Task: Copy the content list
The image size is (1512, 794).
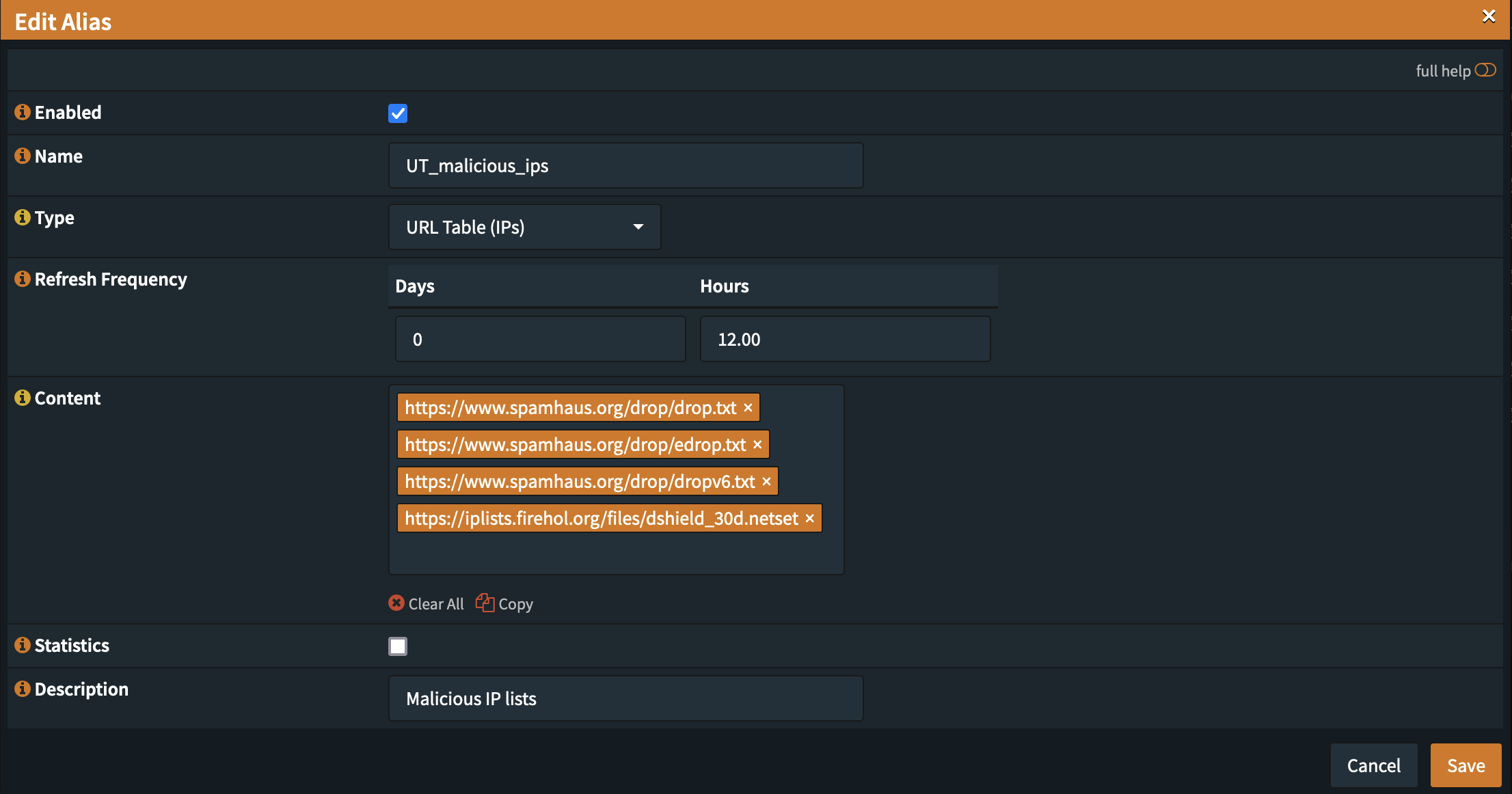Action: pos(505,604)
